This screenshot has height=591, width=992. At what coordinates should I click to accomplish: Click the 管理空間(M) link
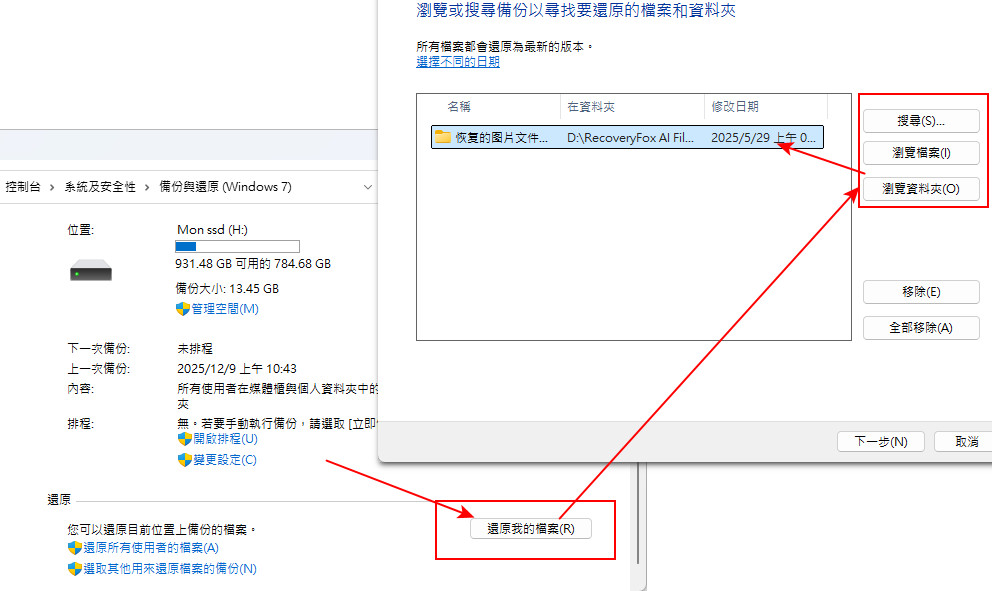(225, 309)
